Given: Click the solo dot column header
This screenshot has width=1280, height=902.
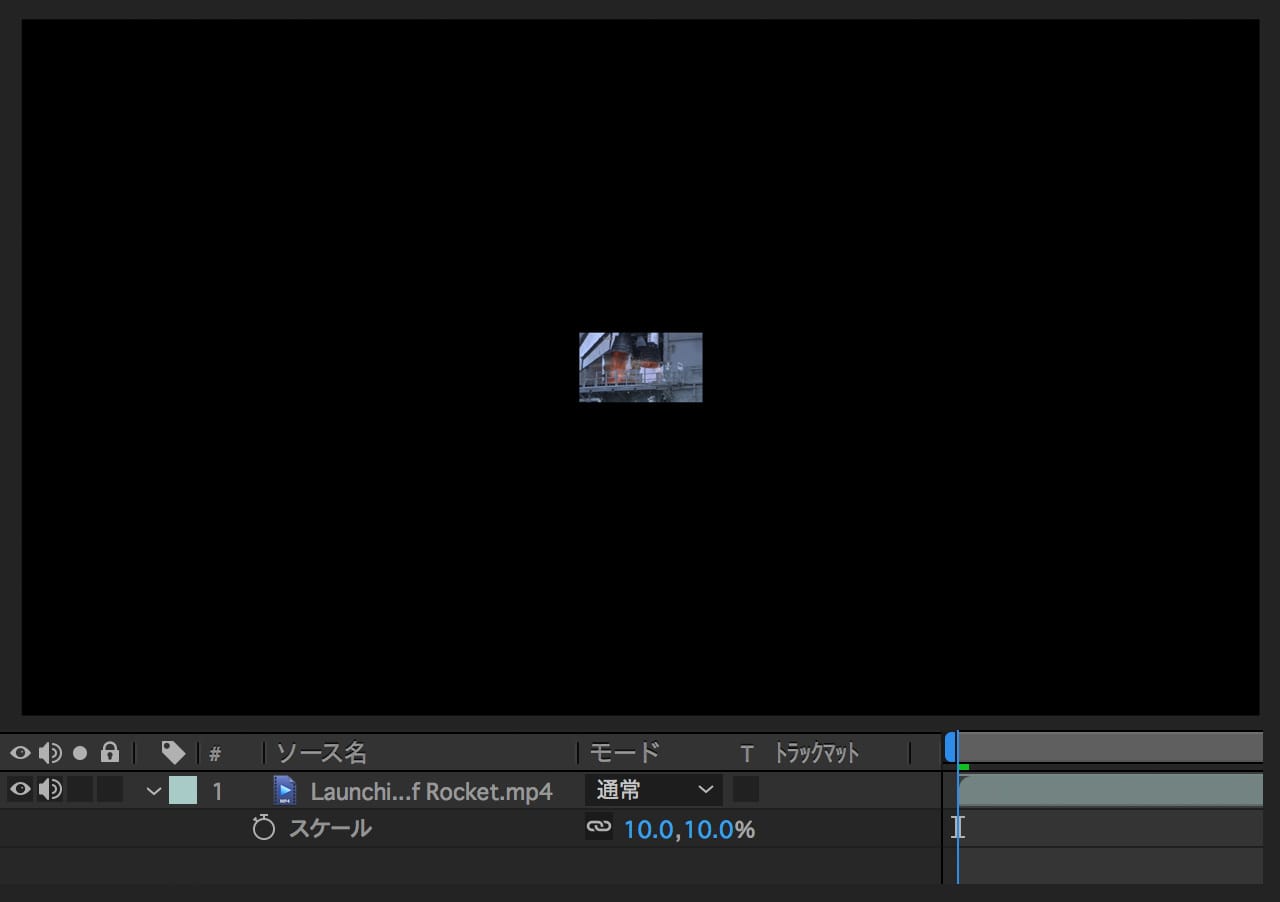Looking at the screenshot, I should click(x=80, y=752).
